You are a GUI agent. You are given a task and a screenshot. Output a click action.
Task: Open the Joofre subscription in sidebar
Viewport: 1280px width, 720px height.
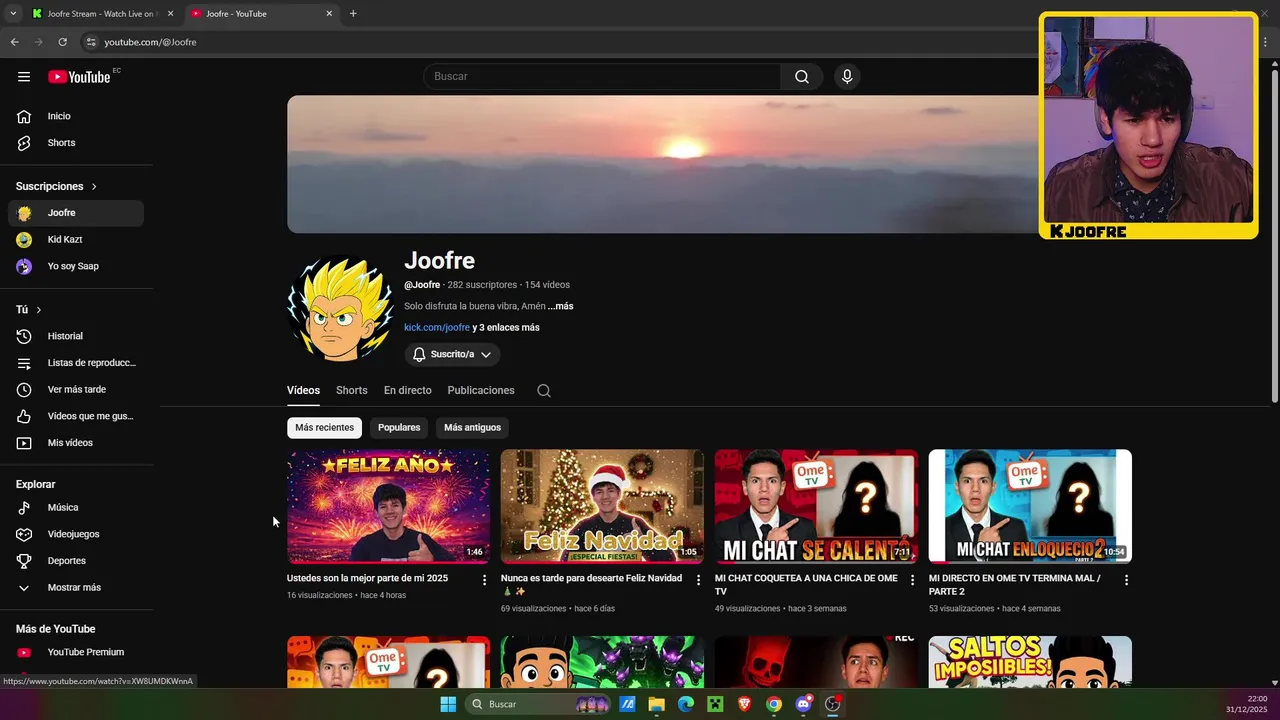(76, 213)
